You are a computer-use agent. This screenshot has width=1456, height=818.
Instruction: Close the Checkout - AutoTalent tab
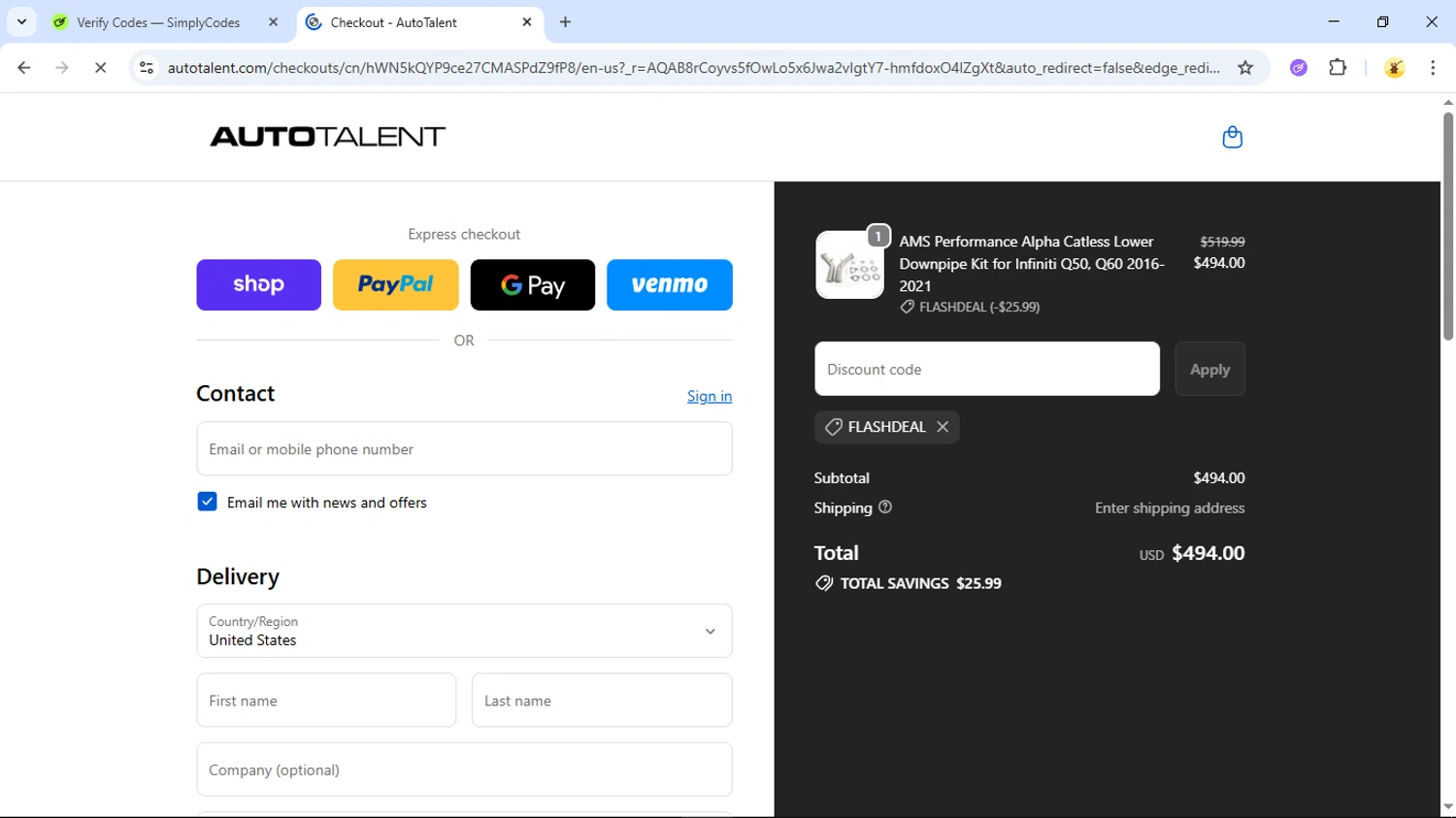(527, 22)
